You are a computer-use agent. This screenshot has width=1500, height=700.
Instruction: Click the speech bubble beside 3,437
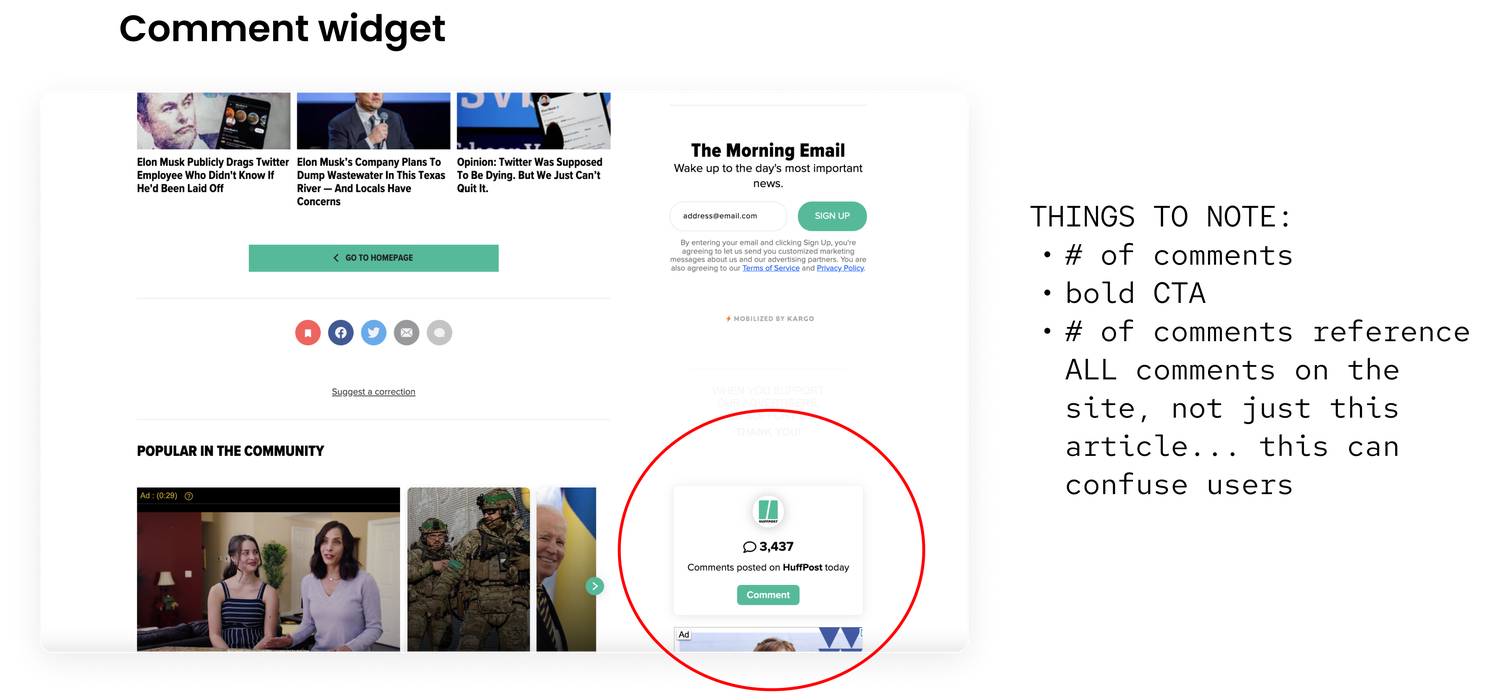click(749, 547)
